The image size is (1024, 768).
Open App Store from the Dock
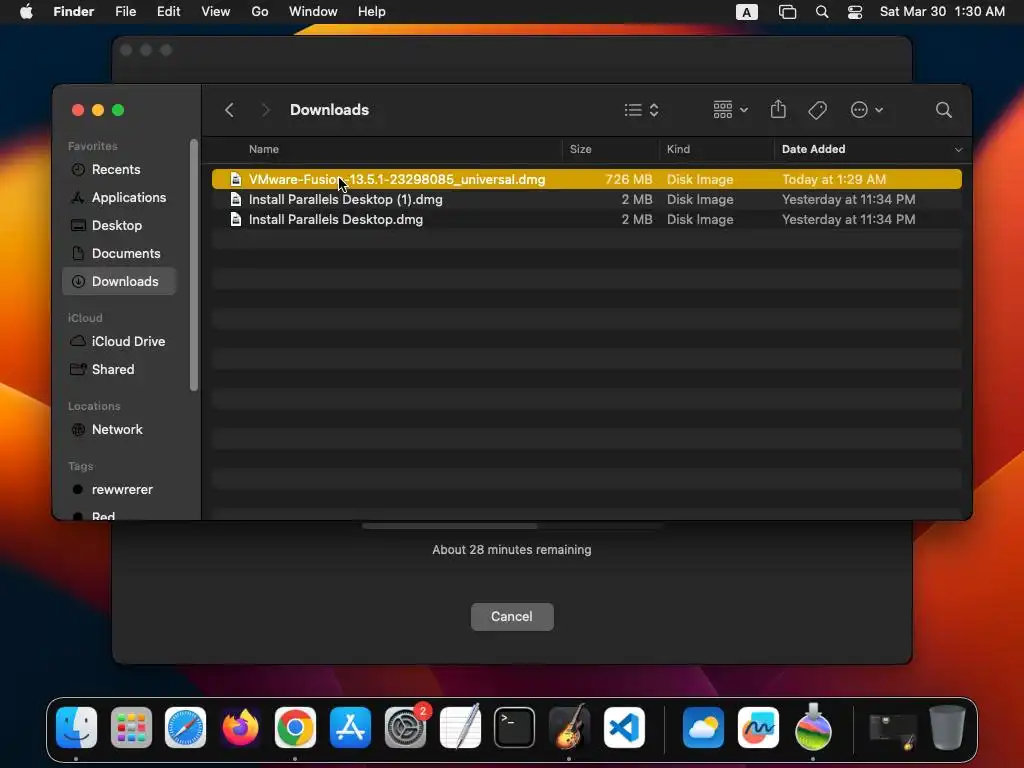pyautogui.click(x=351, y=727)
